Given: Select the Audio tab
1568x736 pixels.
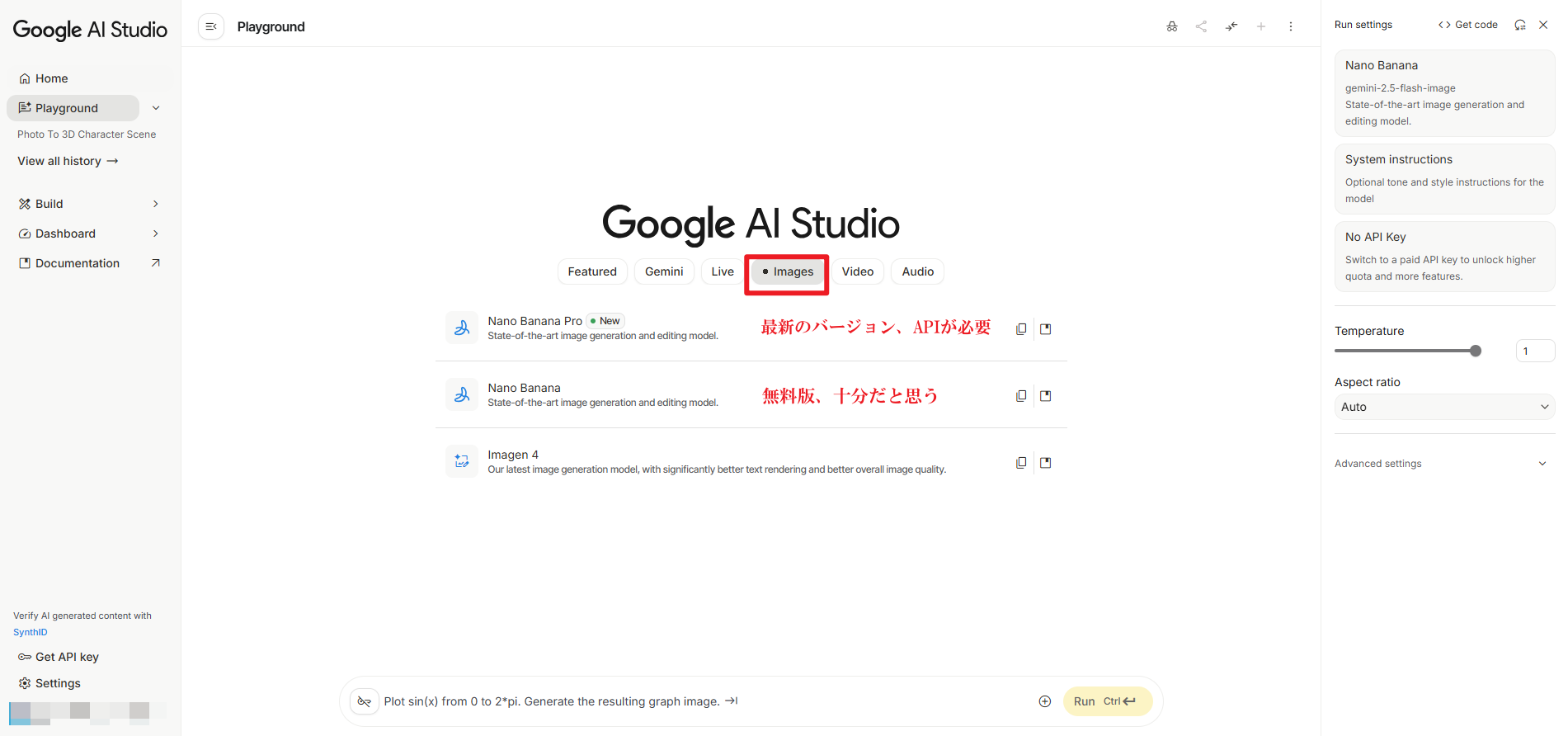Looking at the screenshot, I should coord(918,271).
